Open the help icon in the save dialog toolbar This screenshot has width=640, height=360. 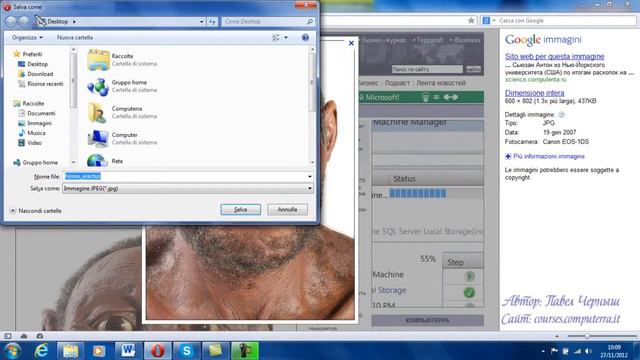click(x=305, y=38)
